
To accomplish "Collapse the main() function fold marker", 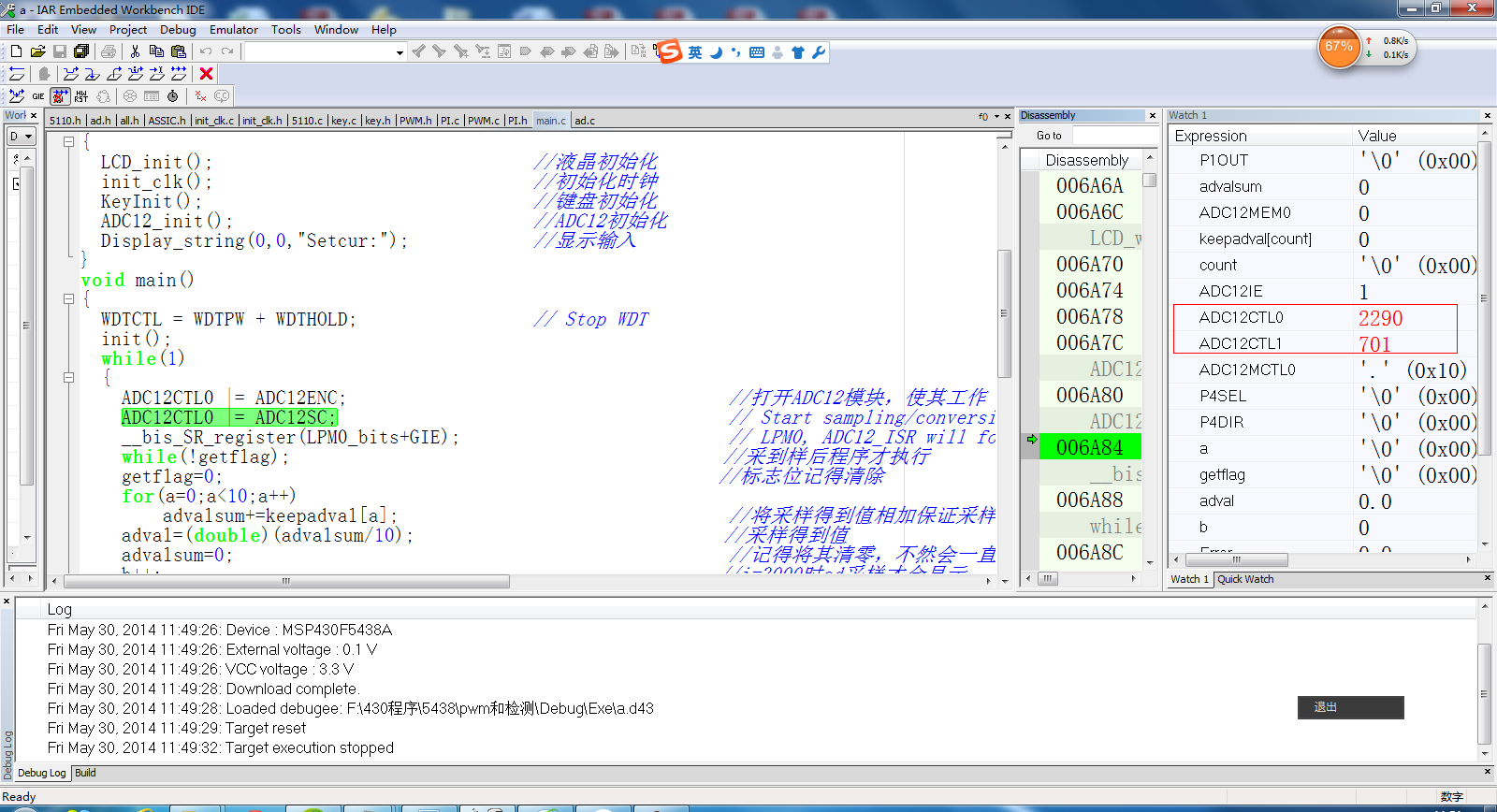I will (x=68, y=299).
